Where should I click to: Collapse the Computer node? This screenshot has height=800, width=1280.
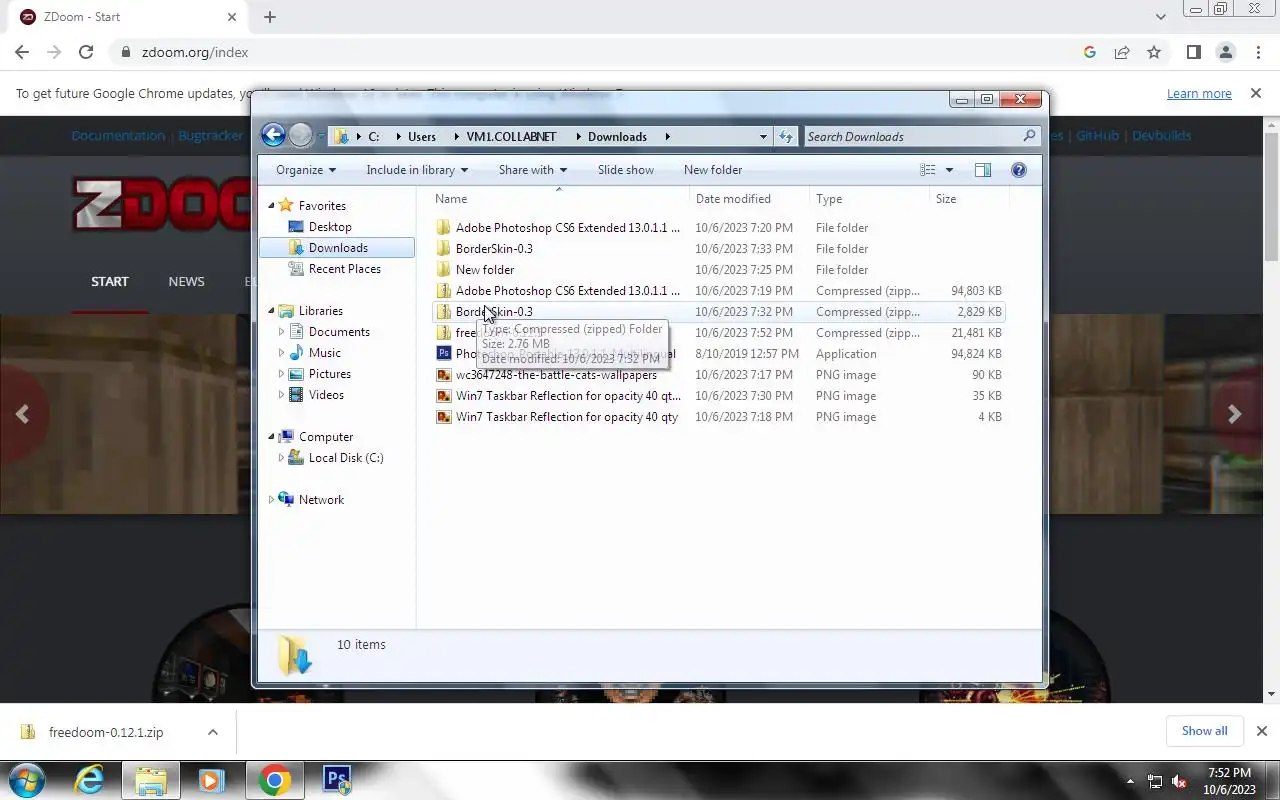coord(271,437)
